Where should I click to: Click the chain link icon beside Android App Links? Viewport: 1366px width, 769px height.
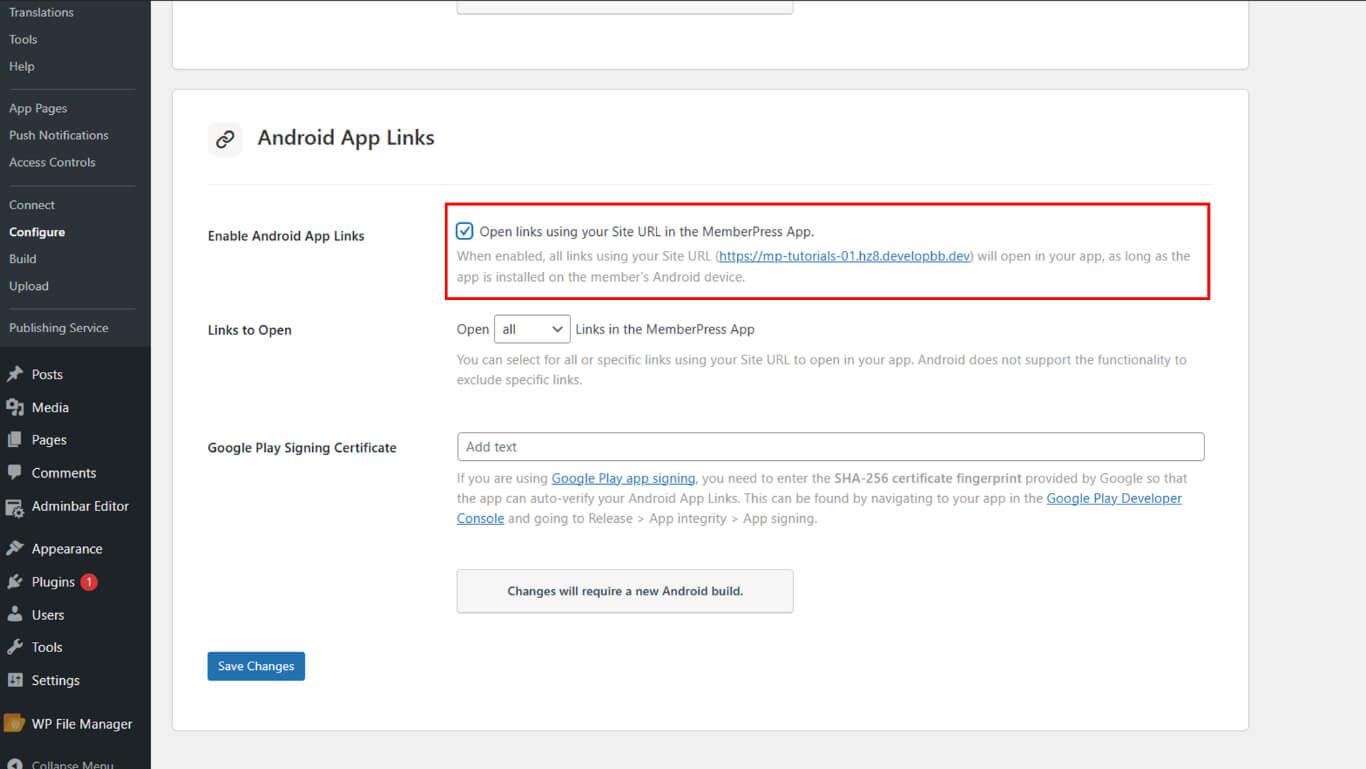(x=225, y=139)
